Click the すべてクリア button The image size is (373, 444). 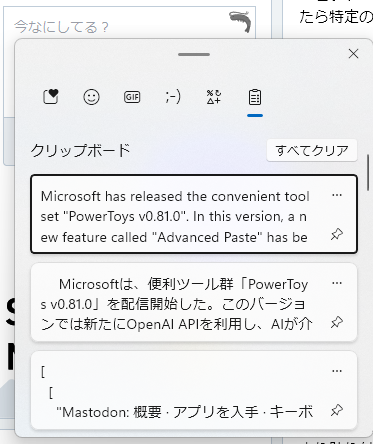pos(312,151)
